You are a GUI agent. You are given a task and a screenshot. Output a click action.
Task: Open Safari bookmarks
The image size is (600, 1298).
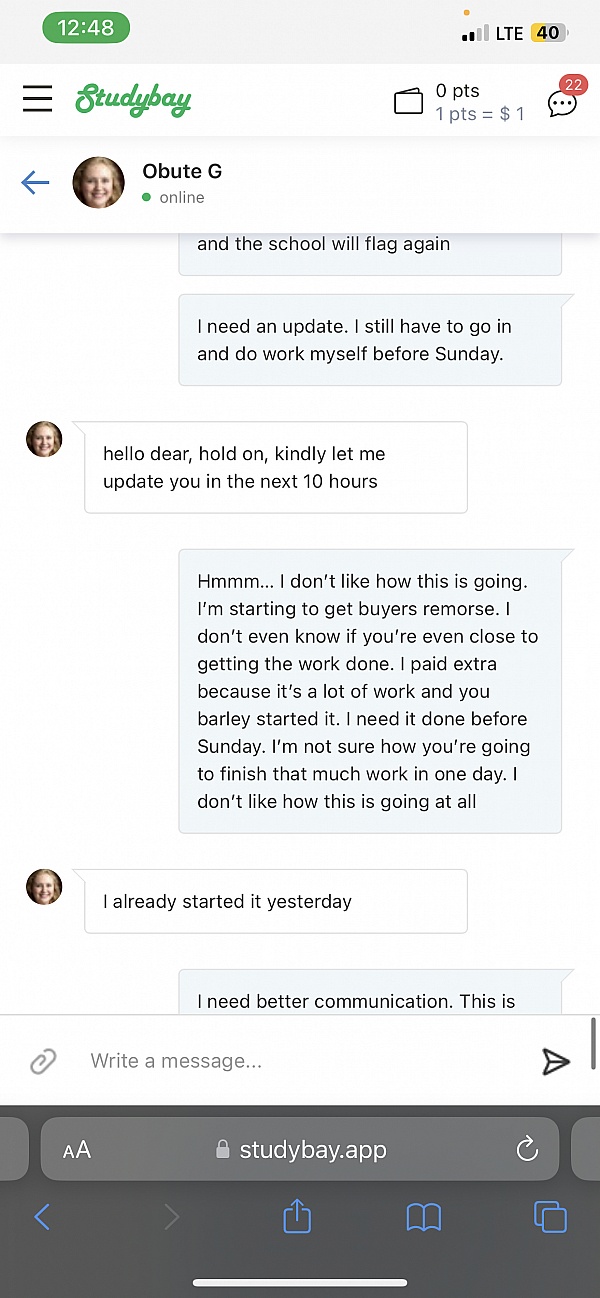point(424,1216)
